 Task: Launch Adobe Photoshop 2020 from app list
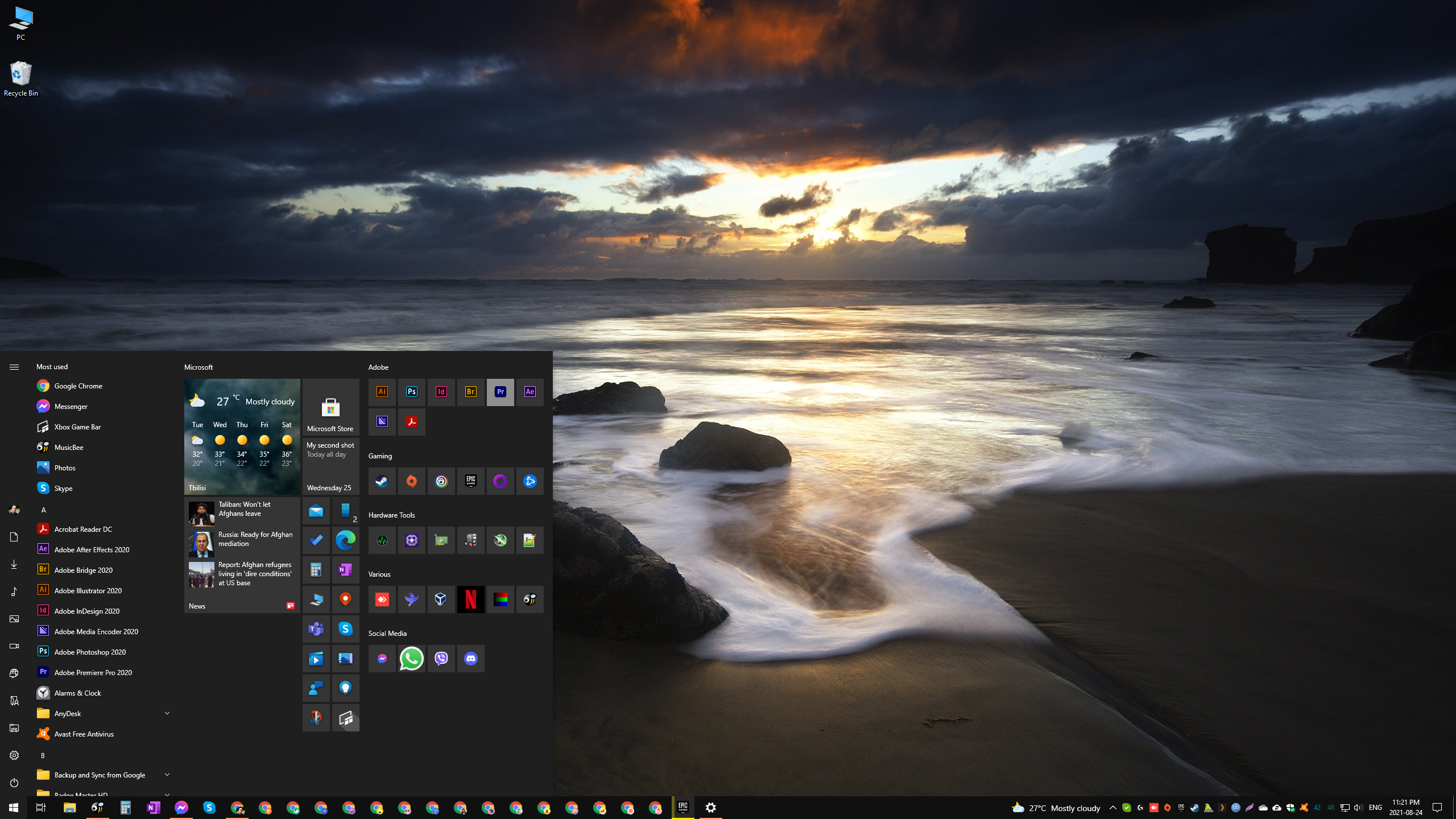104,652
